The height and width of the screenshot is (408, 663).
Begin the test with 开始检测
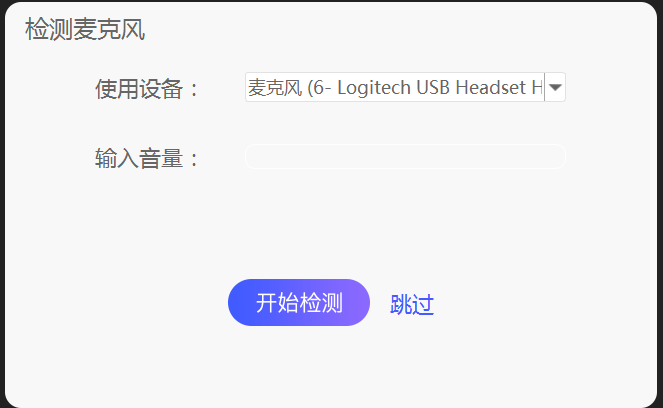coord(299,302)
